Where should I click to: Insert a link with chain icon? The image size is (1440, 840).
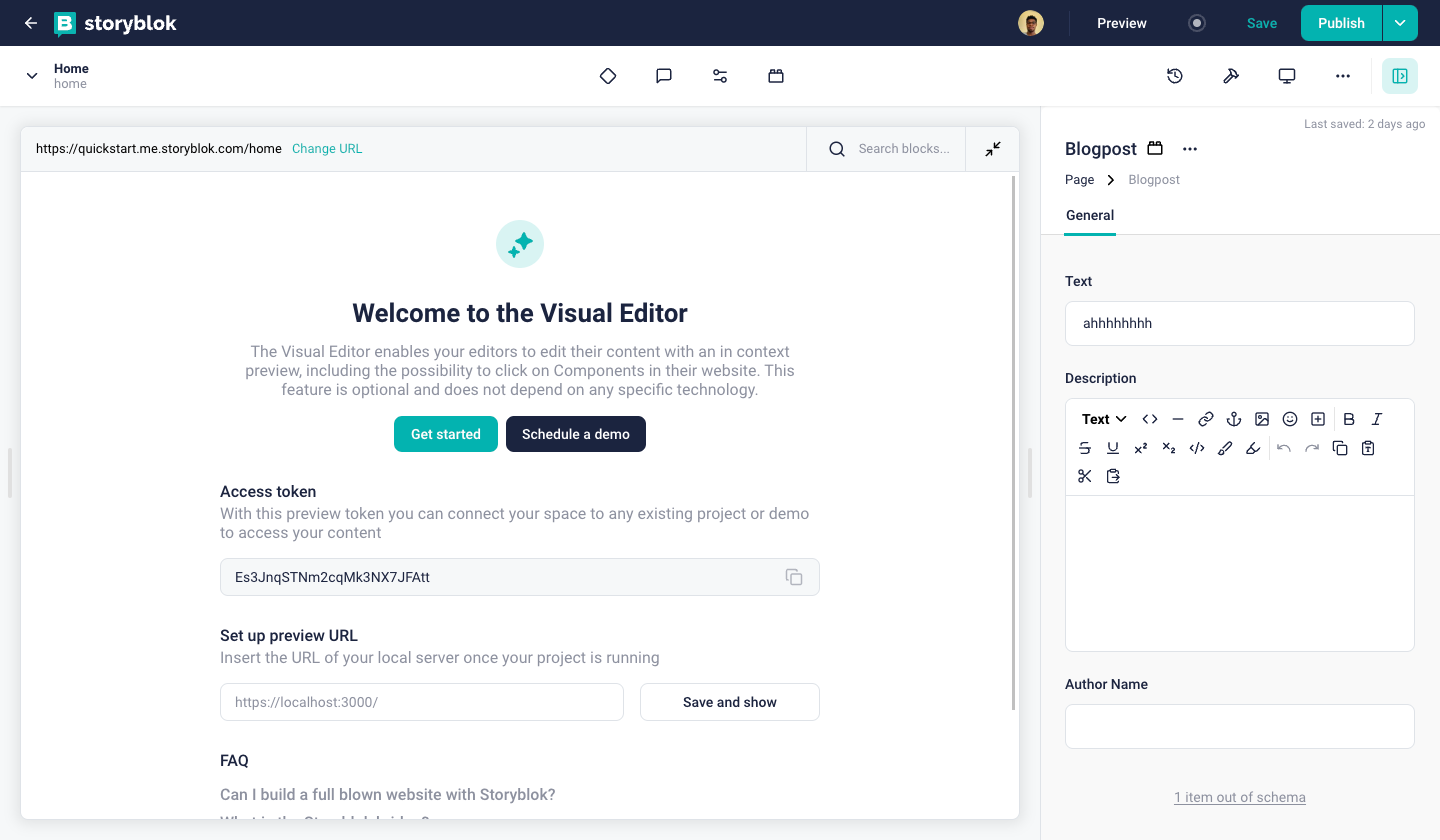(x=1206, y=419)
